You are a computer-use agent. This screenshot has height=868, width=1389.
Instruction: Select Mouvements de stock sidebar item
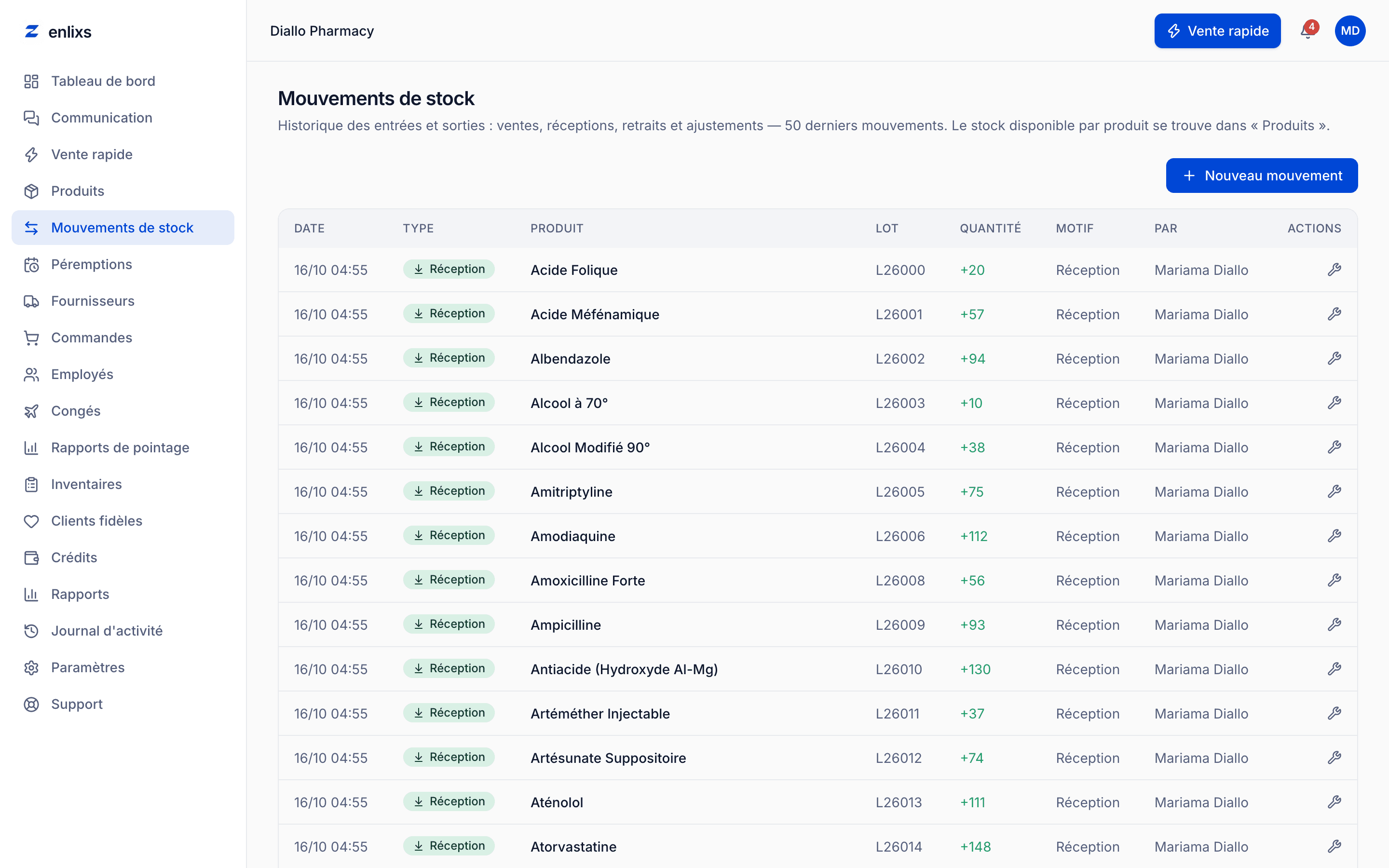tap(123, 228)
